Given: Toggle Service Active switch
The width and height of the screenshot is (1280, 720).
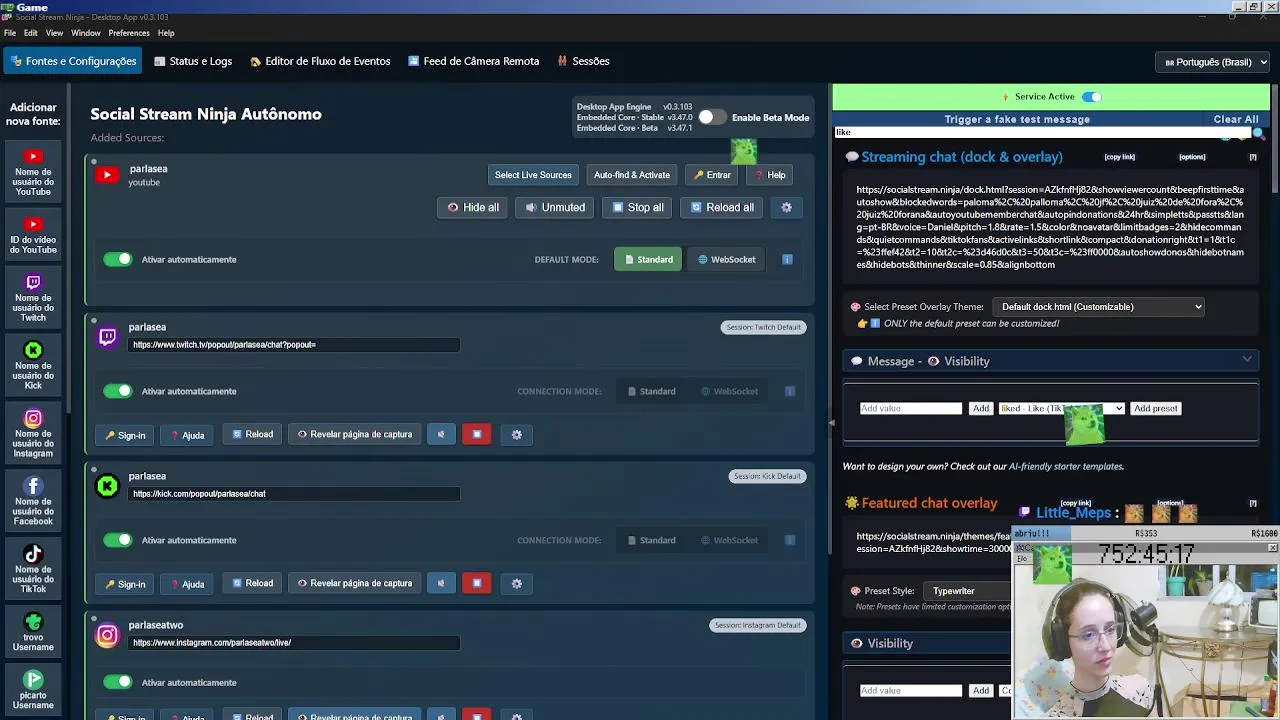Looking at the screenshot, I should click(x=1092, y=97).
